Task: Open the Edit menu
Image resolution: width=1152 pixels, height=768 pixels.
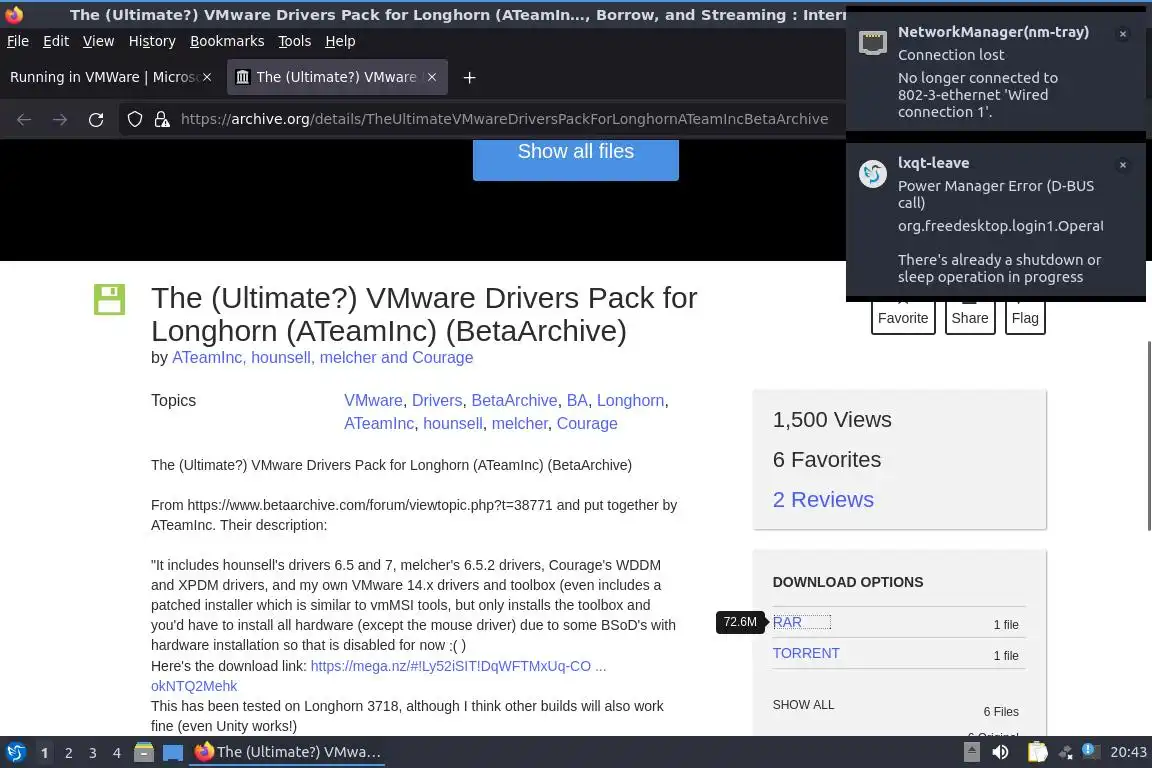Action: click(x=56, y=41)
